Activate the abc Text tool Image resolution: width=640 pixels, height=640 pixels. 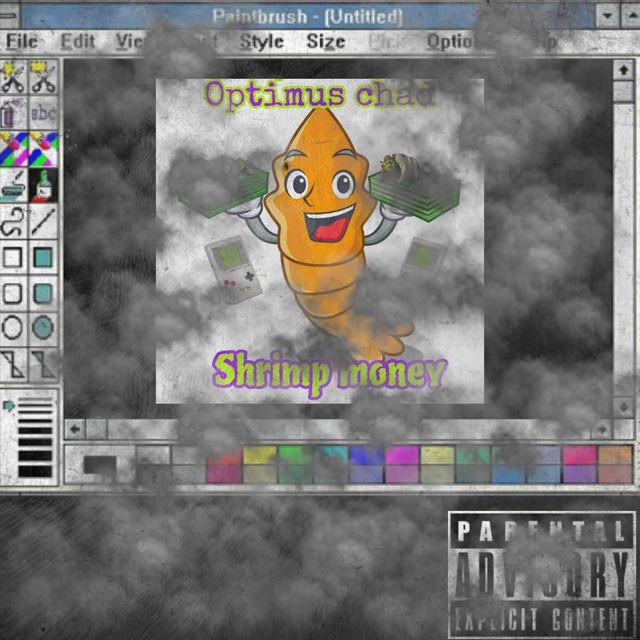coord(43,113)
